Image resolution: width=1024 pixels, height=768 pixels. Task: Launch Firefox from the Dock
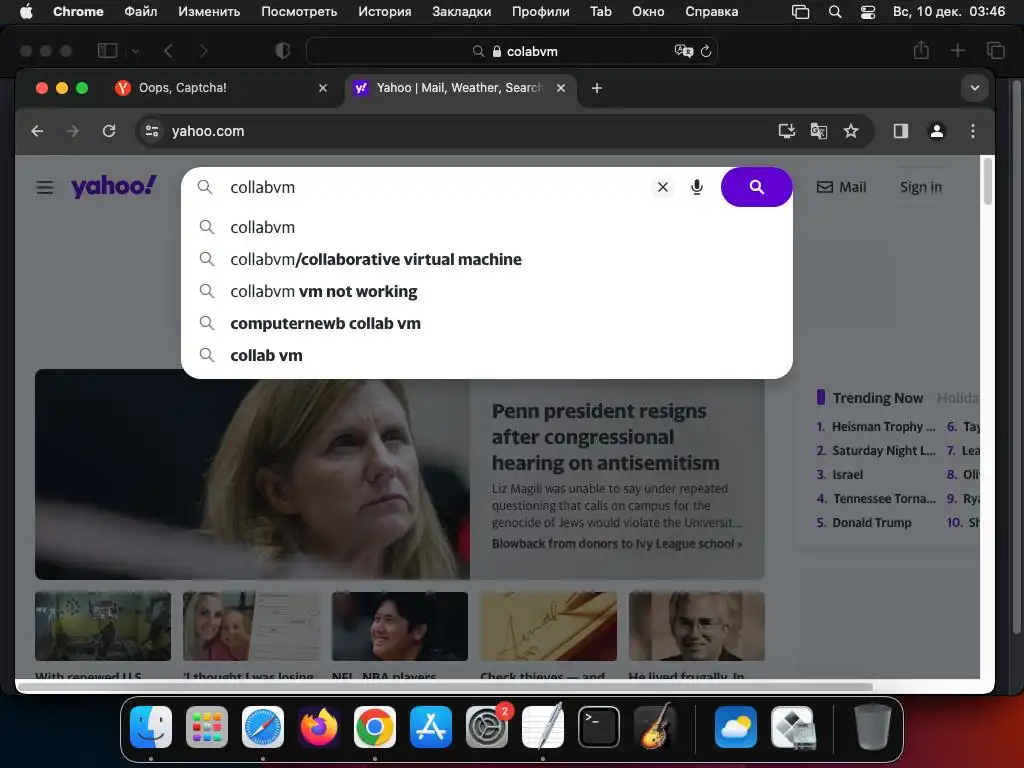[x=319, y=727]
